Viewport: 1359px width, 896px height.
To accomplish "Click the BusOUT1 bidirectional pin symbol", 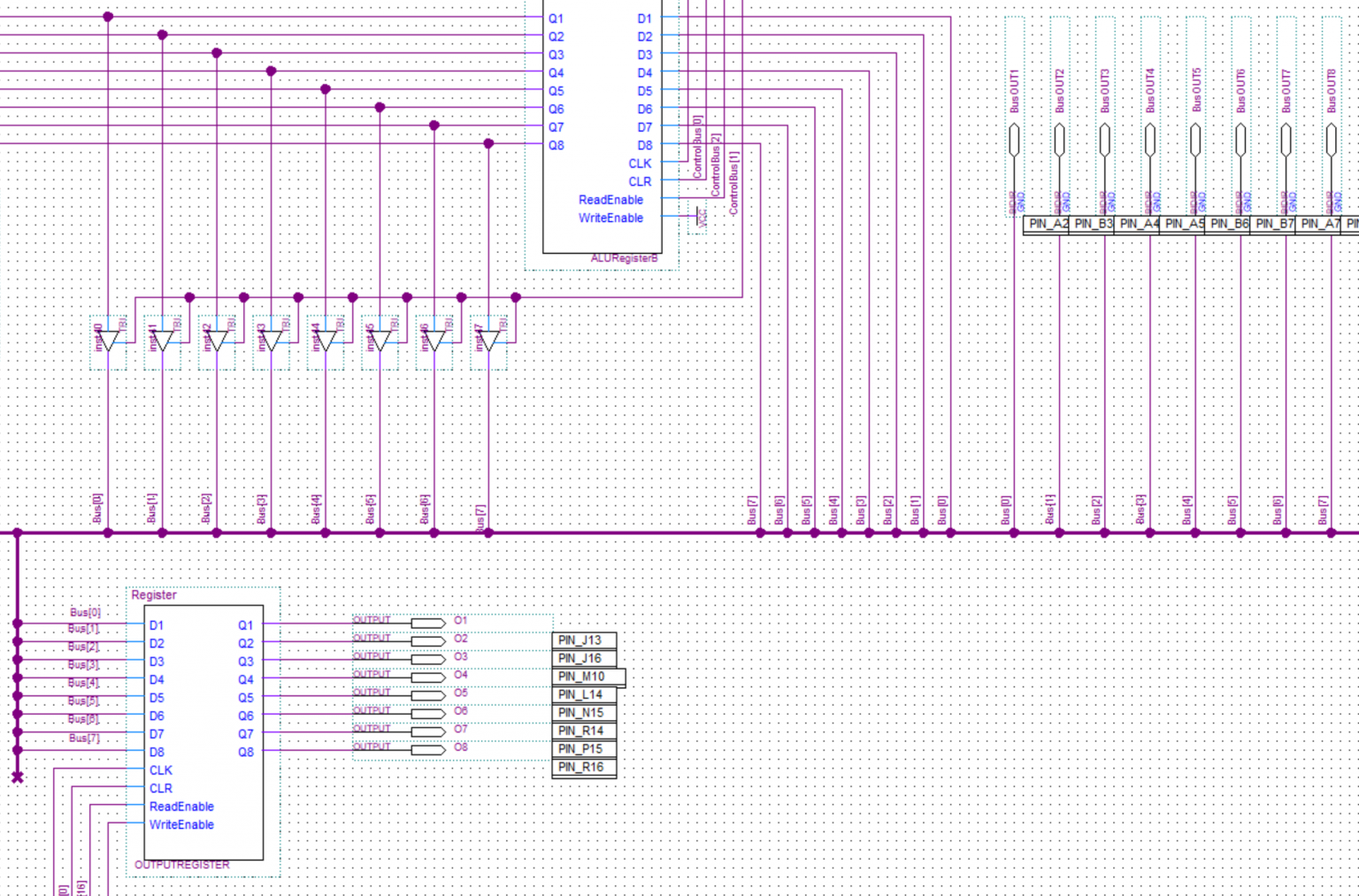I will [1014, 140].
